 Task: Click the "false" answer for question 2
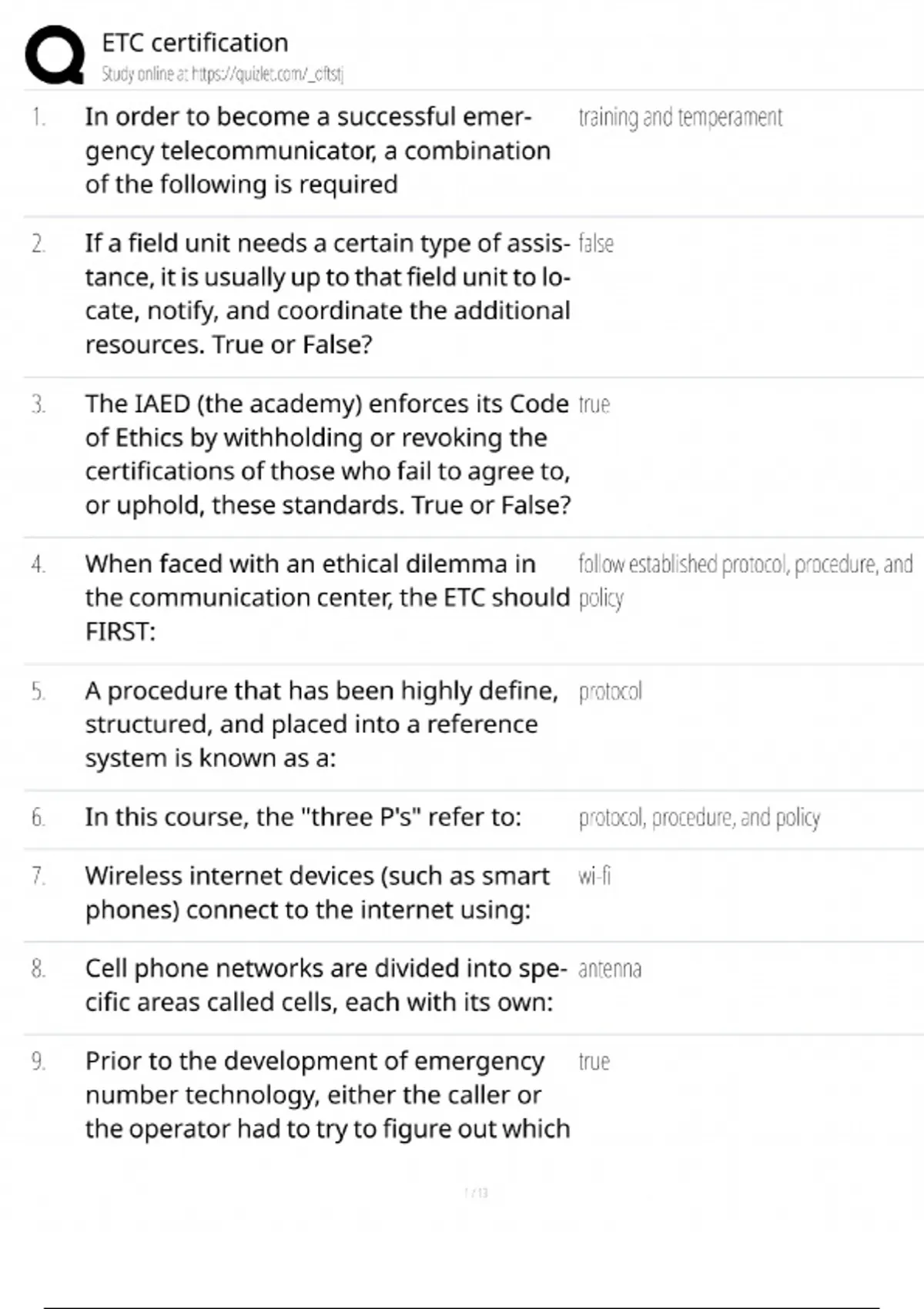[x=596, y=243]
